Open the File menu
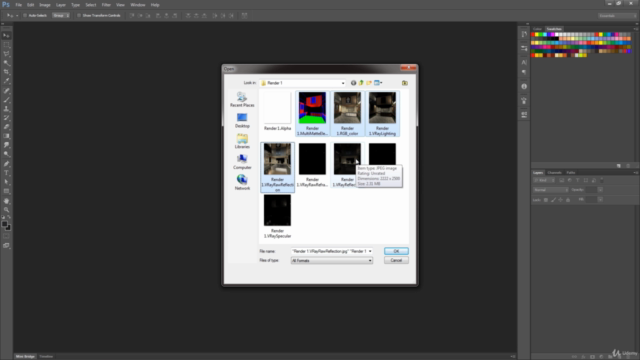Image resolution: width=640 pixels, height=360 pixels. [x=18, y=5]
